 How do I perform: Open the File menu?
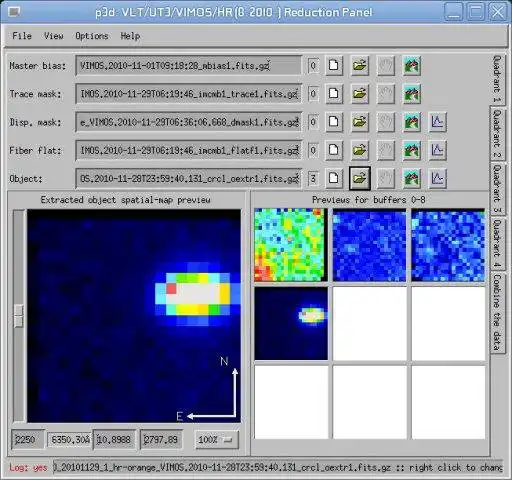22,36
